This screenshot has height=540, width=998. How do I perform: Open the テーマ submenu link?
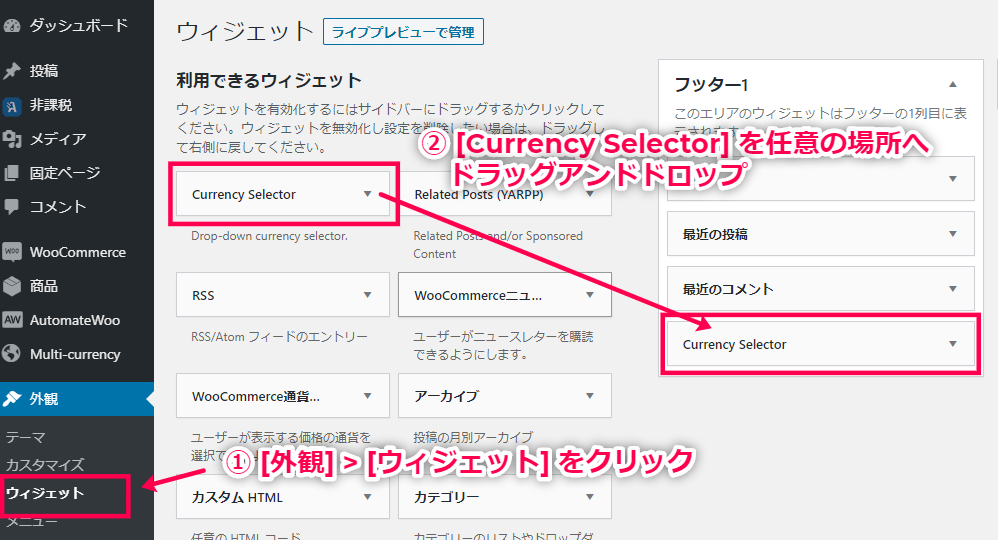(25, 437)
